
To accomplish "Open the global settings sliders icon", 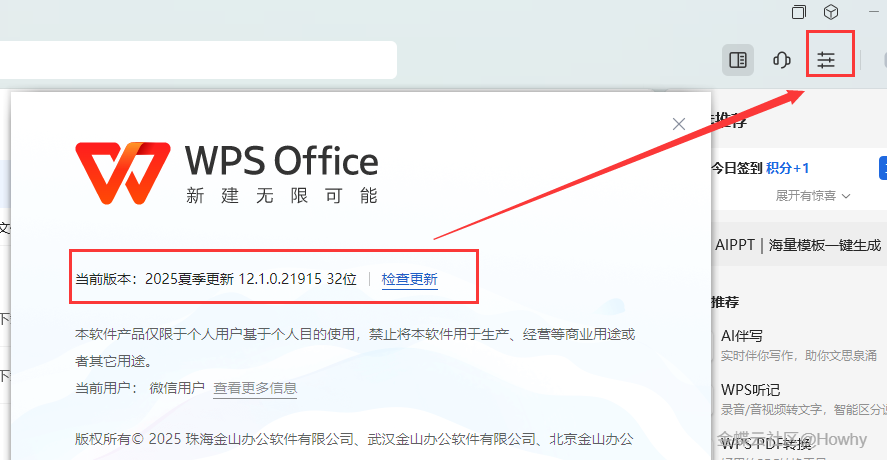I will 826,60.
